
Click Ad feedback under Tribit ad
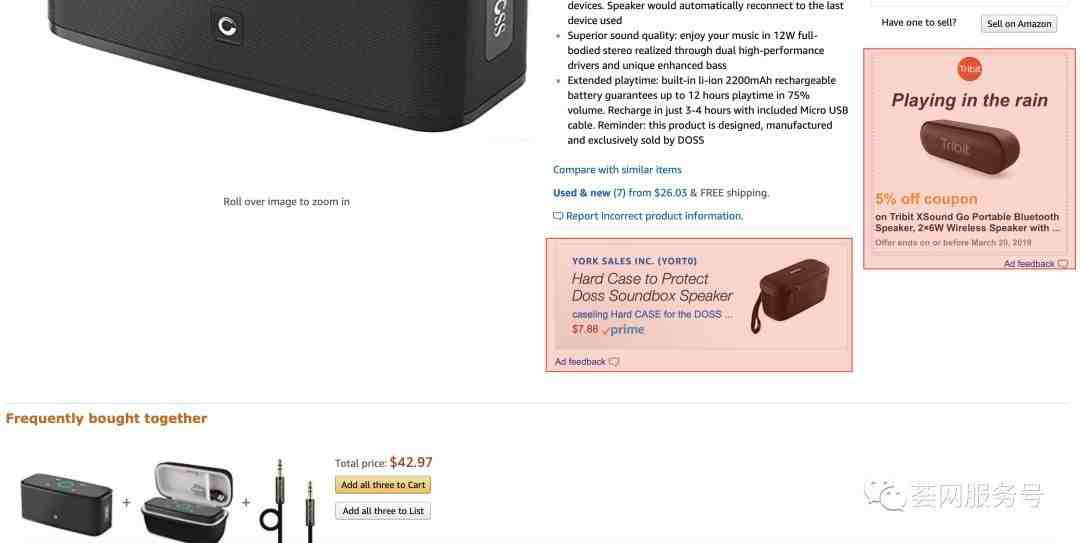[x=1029, y=264]
